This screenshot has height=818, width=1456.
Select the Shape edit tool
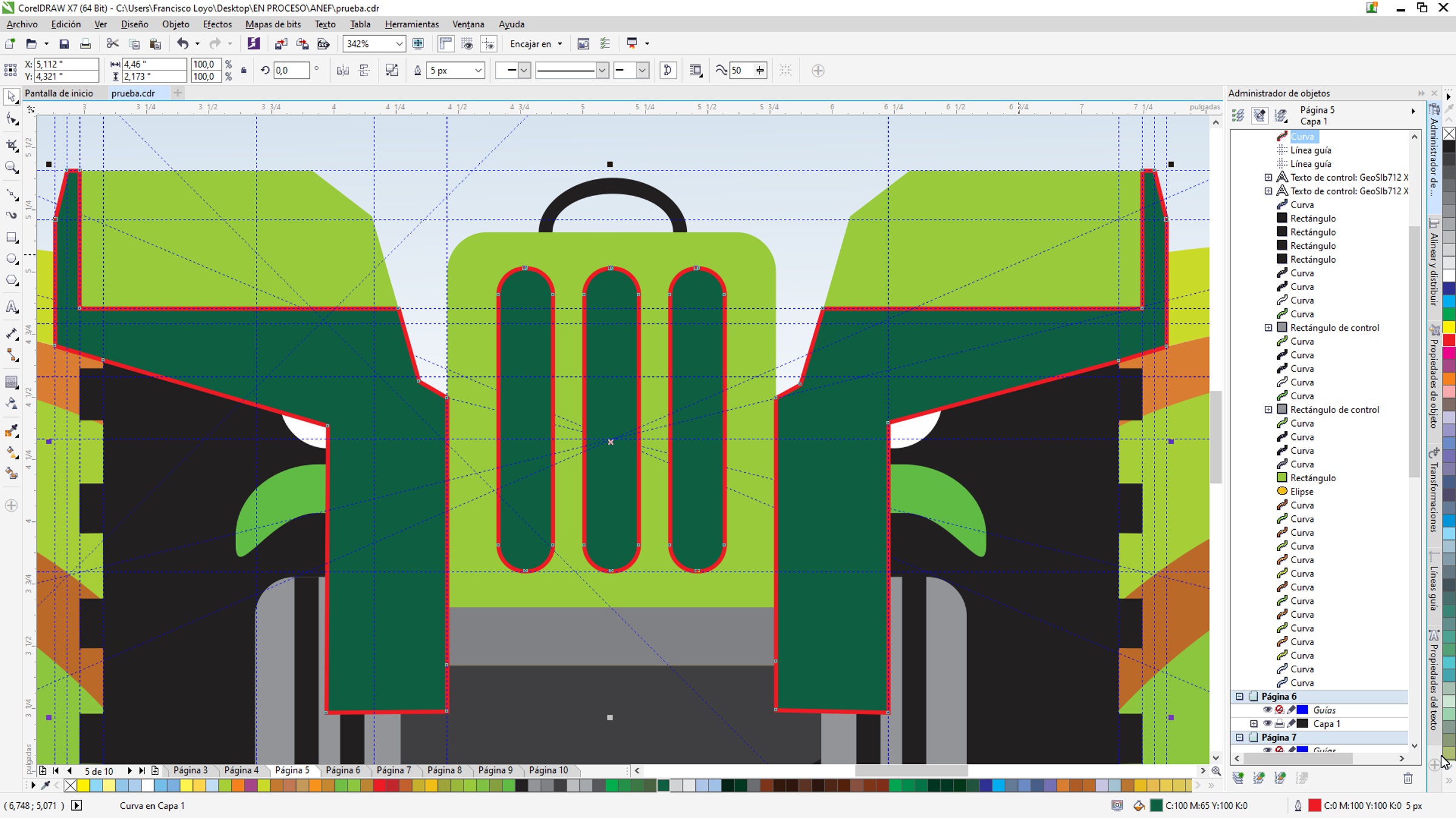click(x=12, y=120)
